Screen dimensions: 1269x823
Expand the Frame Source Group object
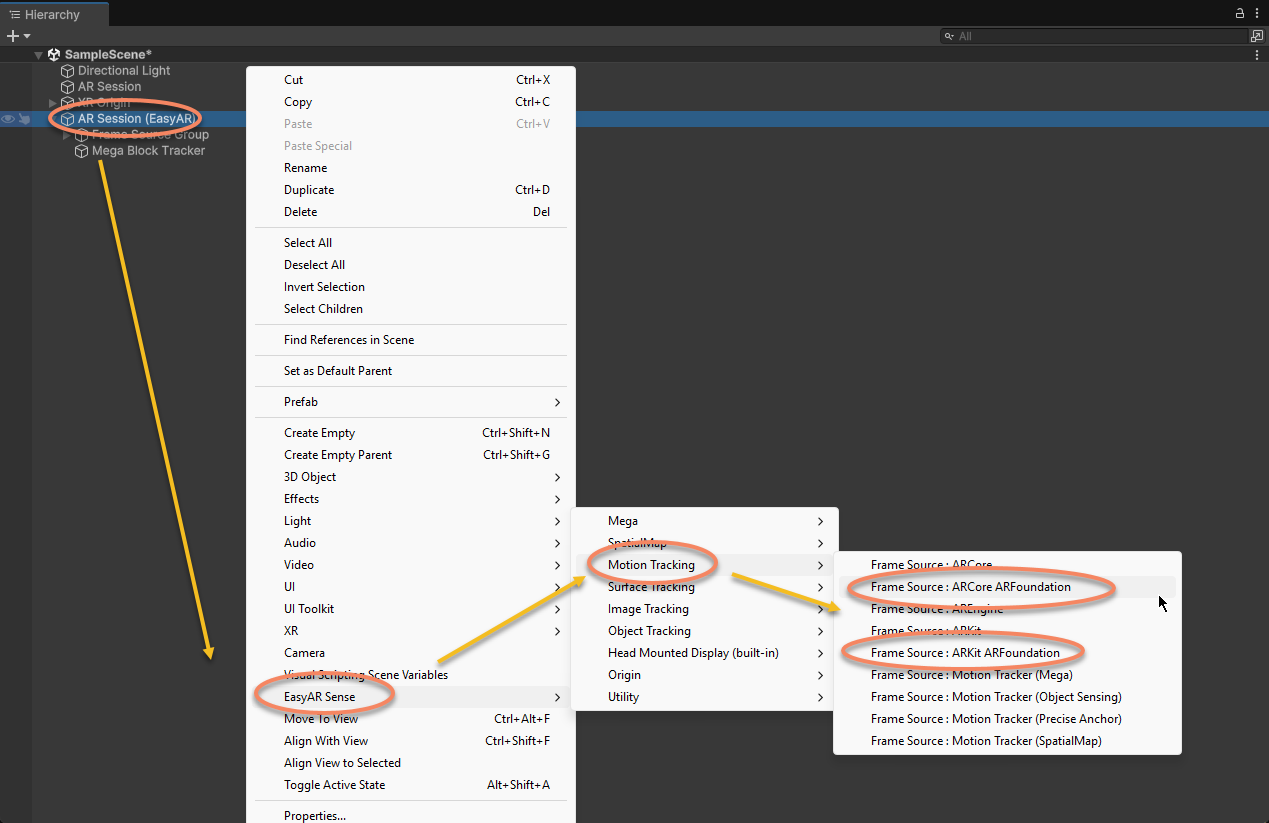click(x=64, y=134)
